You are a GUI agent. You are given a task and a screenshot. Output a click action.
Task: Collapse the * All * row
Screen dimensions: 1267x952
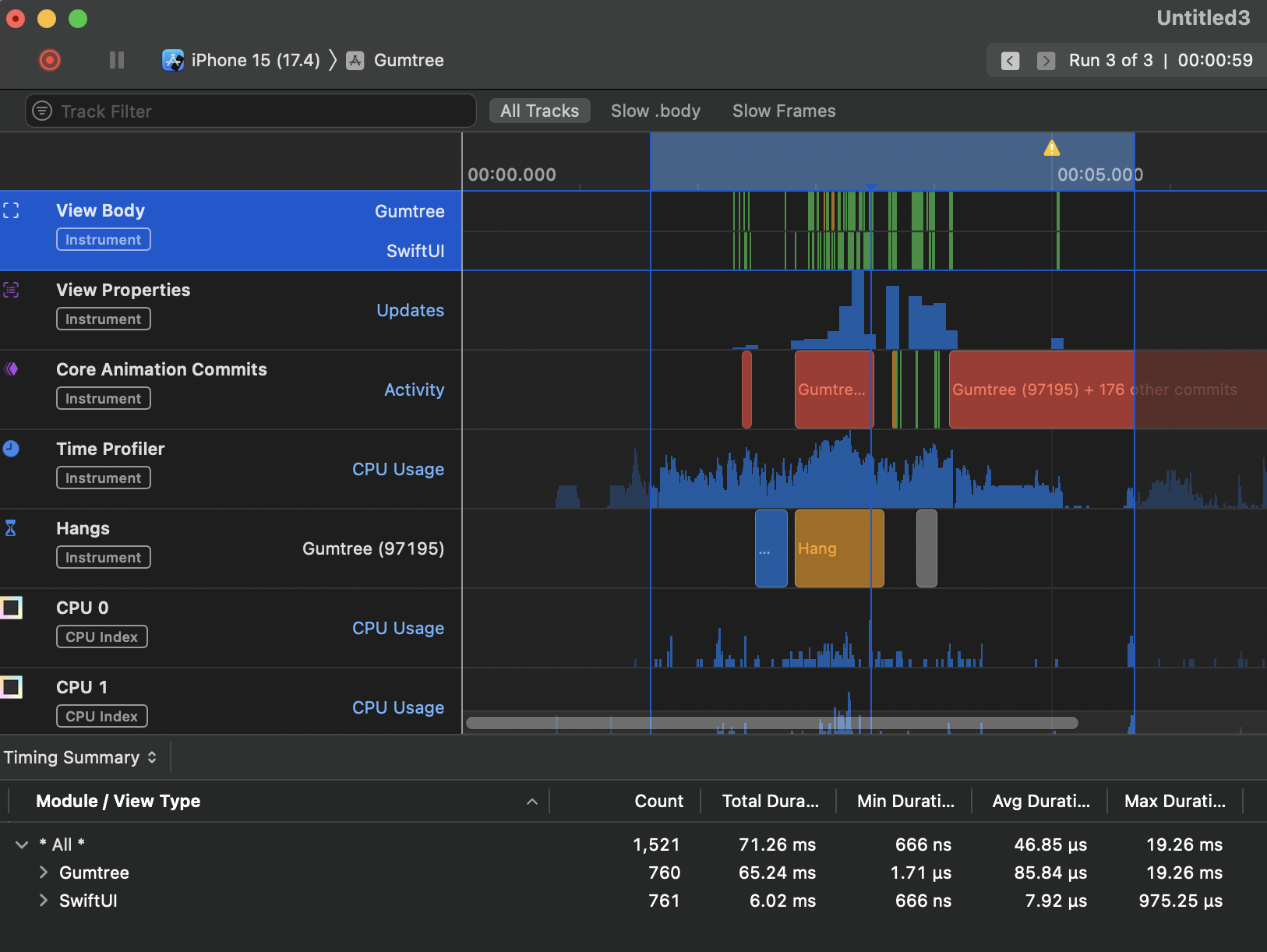[22, 844]
